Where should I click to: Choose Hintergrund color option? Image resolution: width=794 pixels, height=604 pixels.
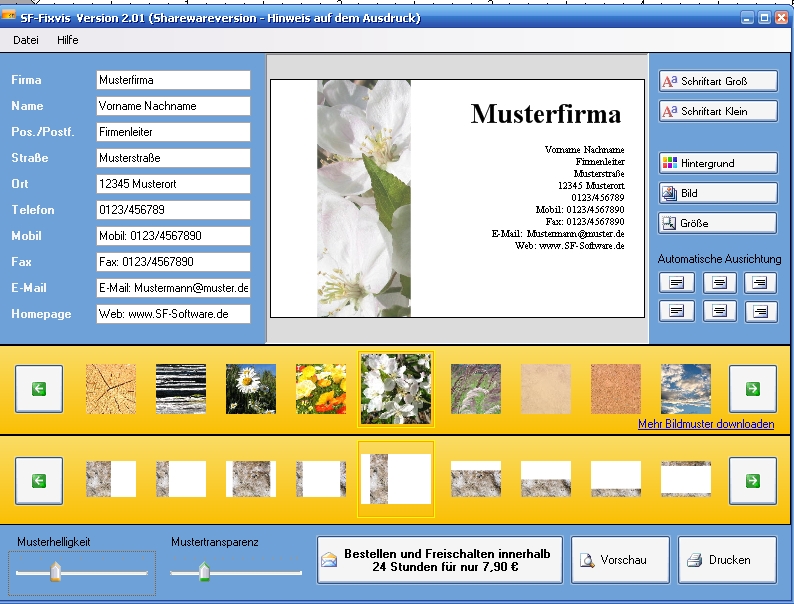coord(718,163)
